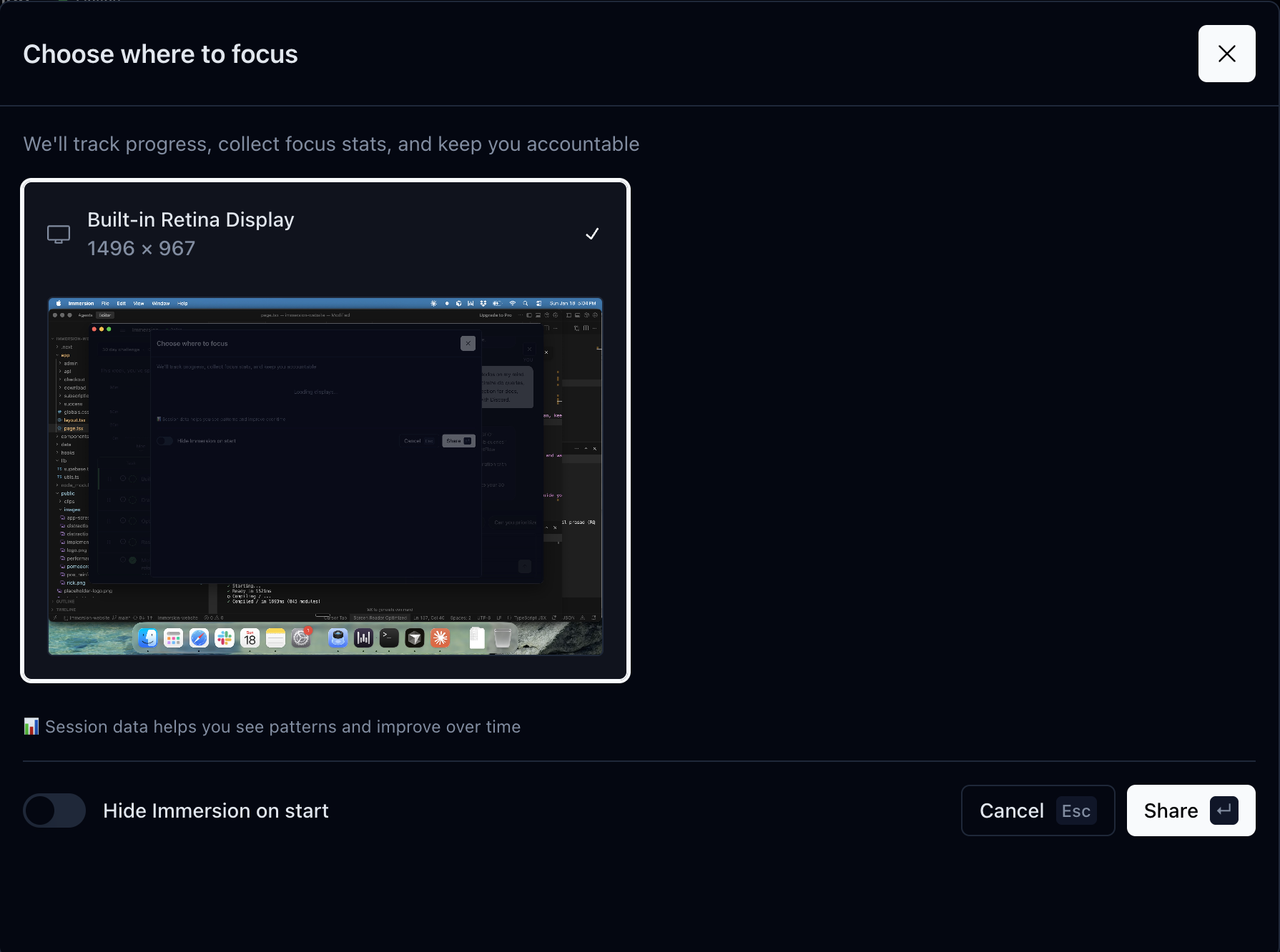The width and height of the screenshot is (1280, 952).
Task: Toggle Hide Immersion on start
Action: [x=54, y=810]
